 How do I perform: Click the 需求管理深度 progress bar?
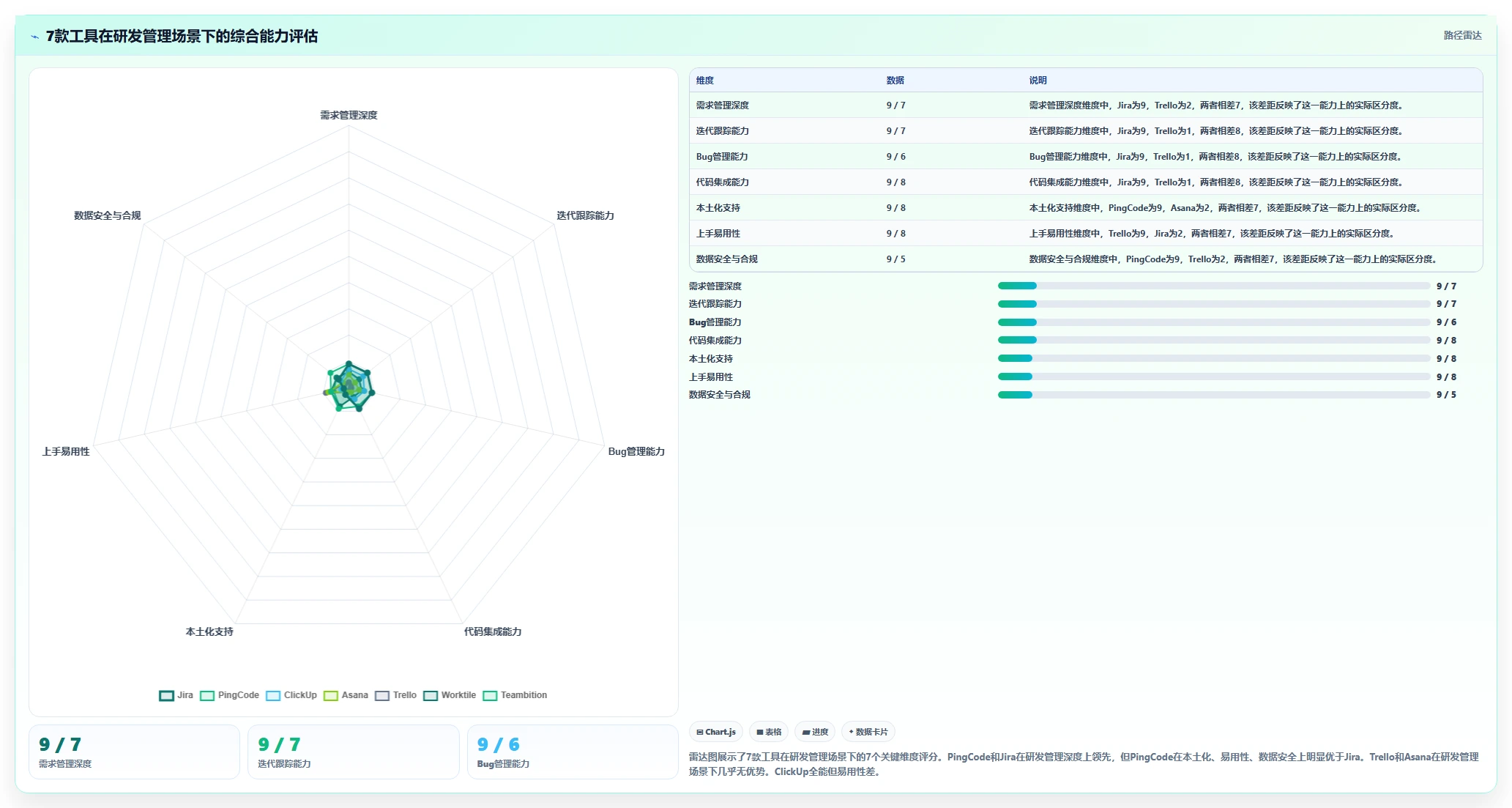click(x=1213, y=286)
